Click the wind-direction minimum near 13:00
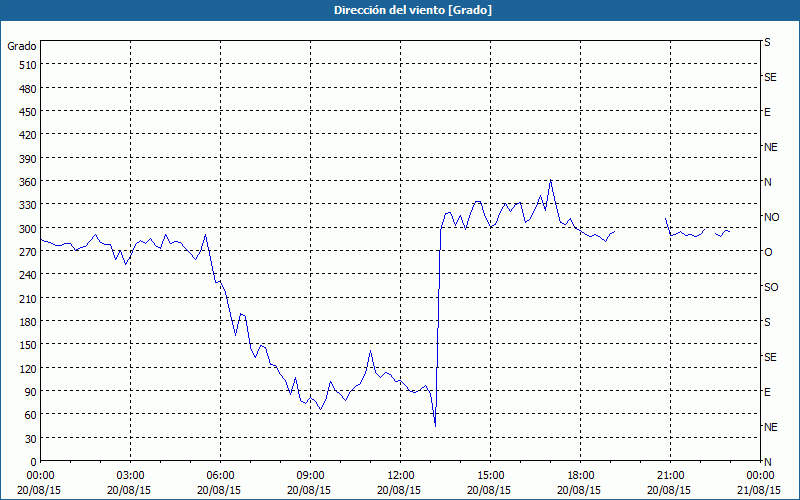The height and width of the screenshot is (500, 800). (x=435, y=426)
